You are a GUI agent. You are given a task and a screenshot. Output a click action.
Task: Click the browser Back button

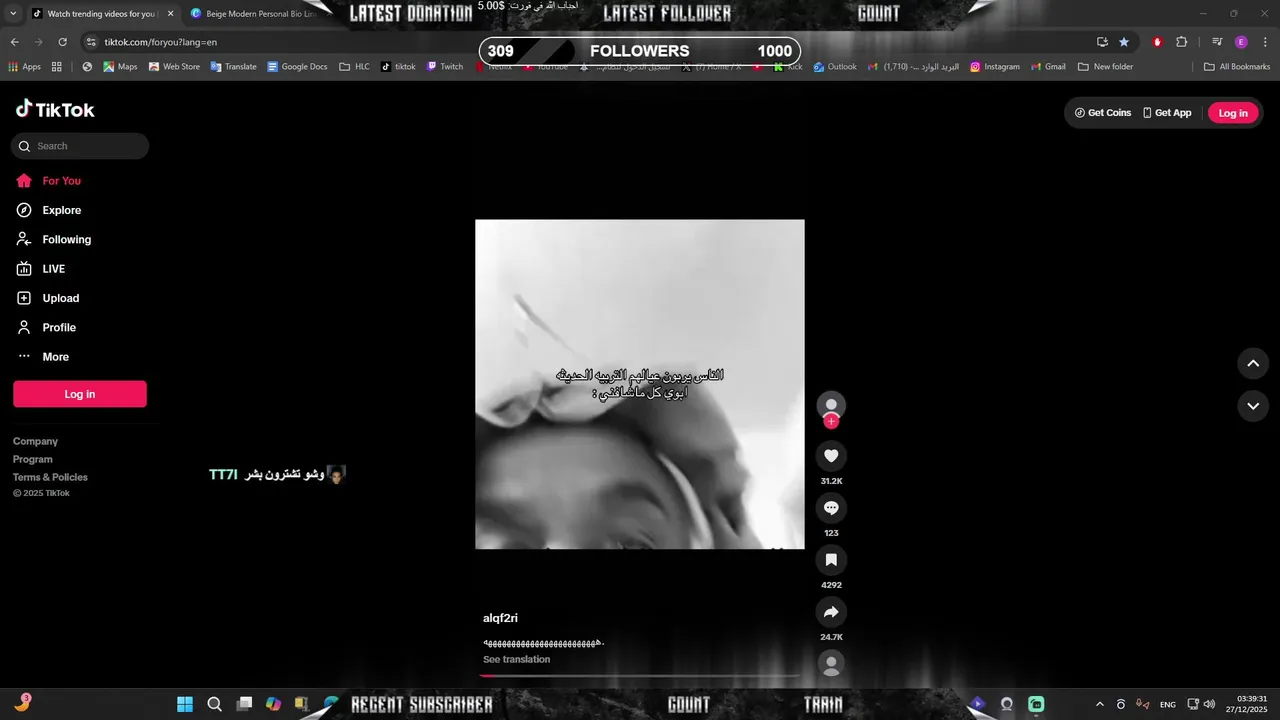(x=14, y=42)
